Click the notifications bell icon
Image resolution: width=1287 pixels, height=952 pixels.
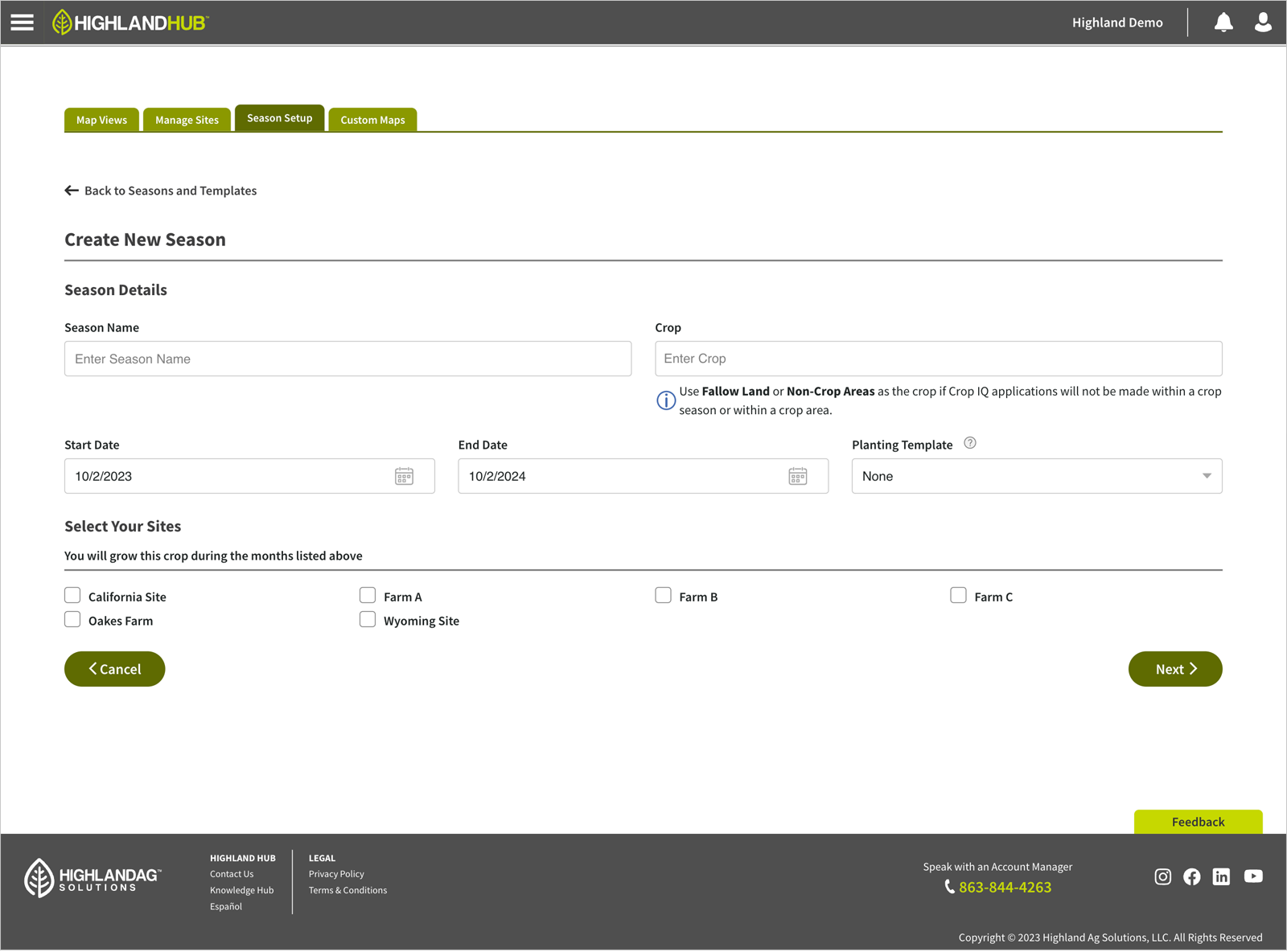1223,23
